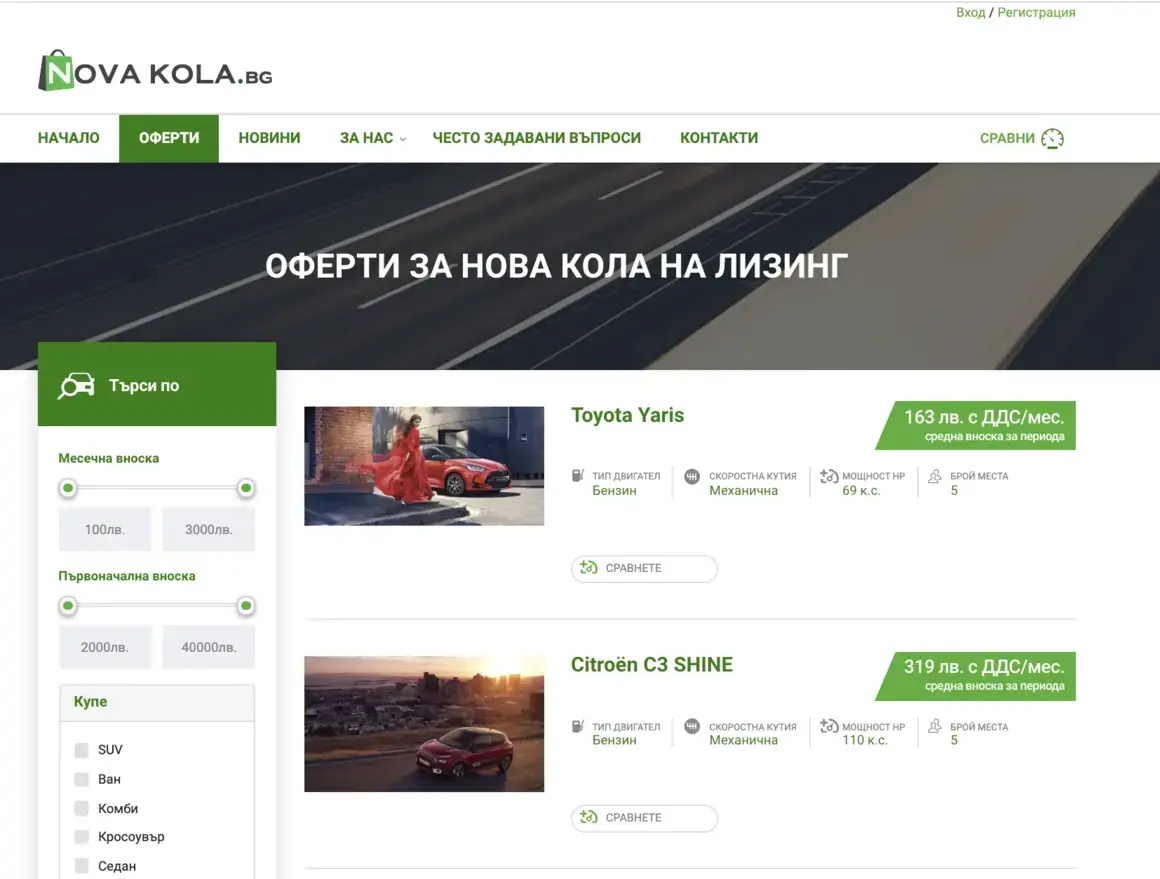Screen dimensions: 1160x879
Task: Click the gearbox icon for Toyota Yaris
Action: [692, 476]
